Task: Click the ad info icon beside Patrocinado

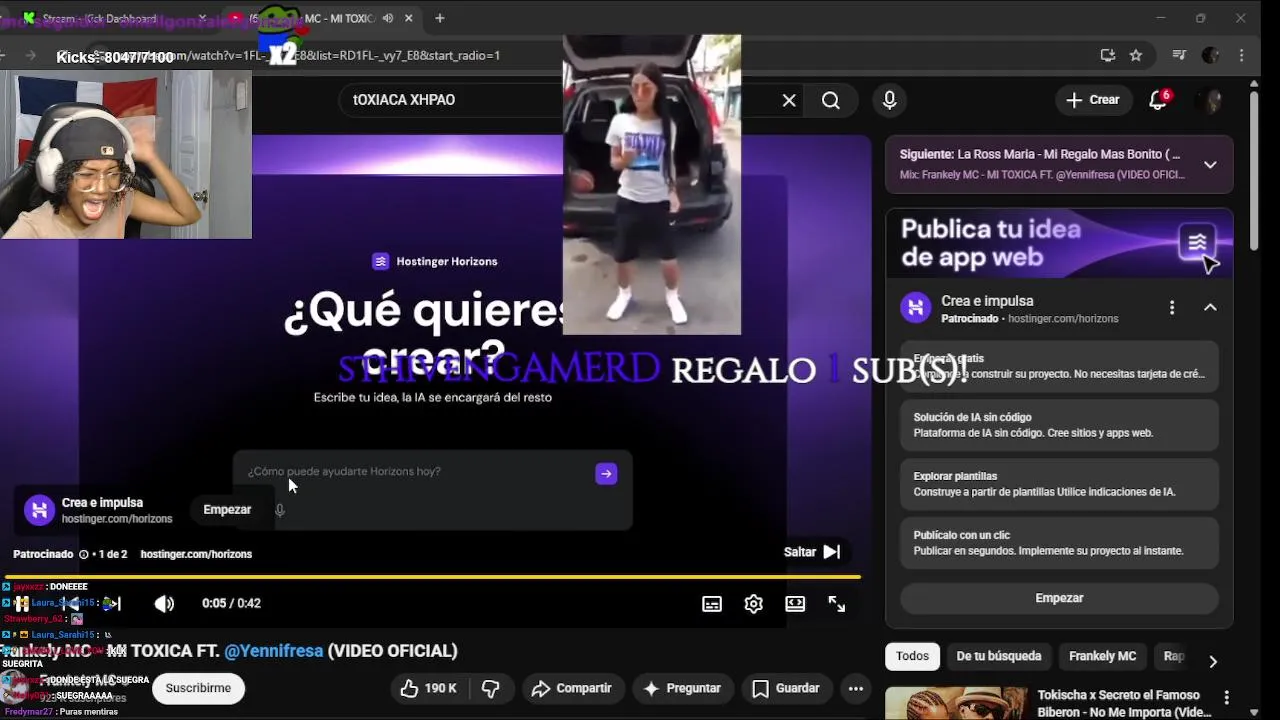Action: coord(84,554)
